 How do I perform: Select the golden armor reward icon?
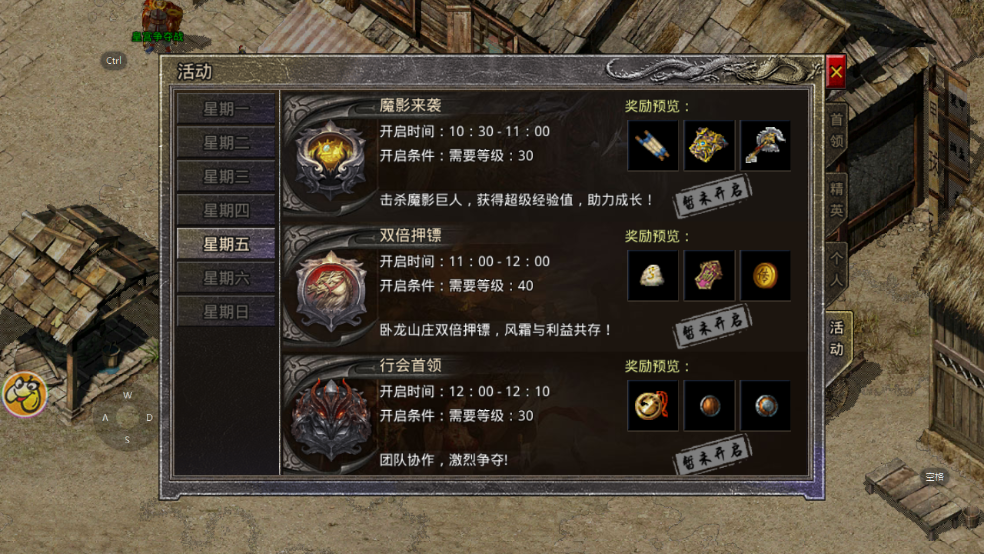(x=709, y=146)
